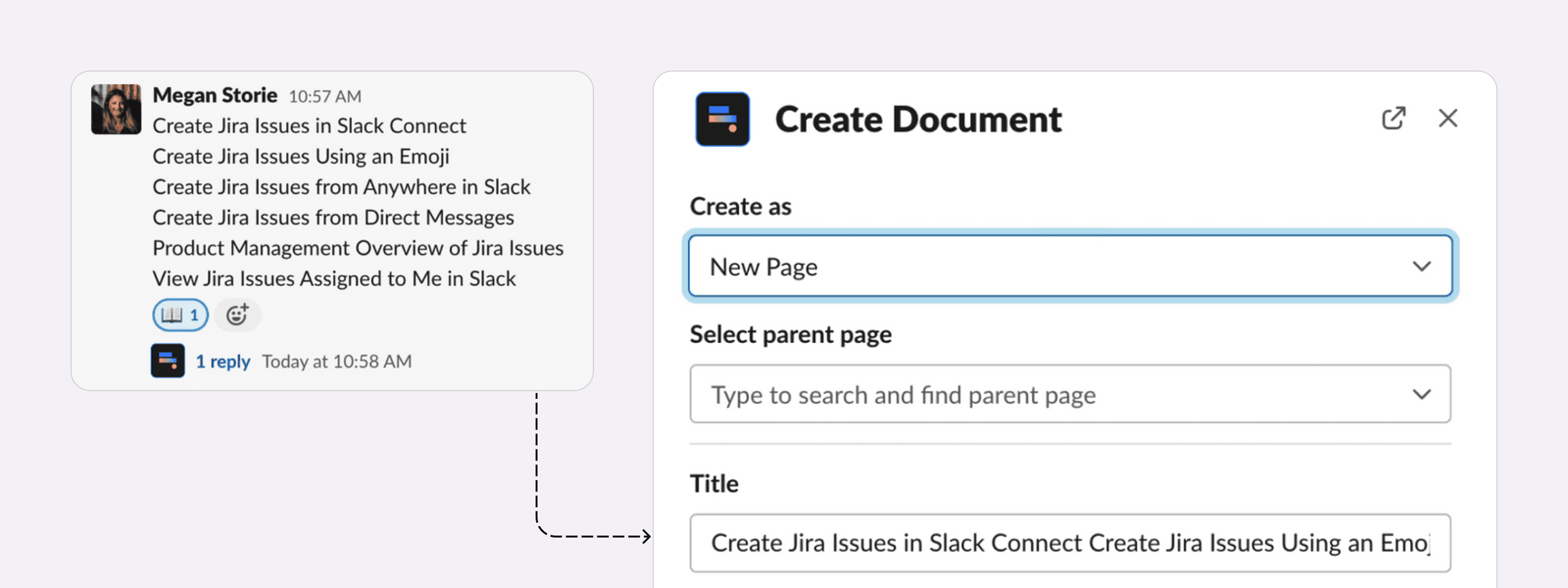1568x588 pixels.
Task: Open the 1 reply thread link
Action: point(223,362)
